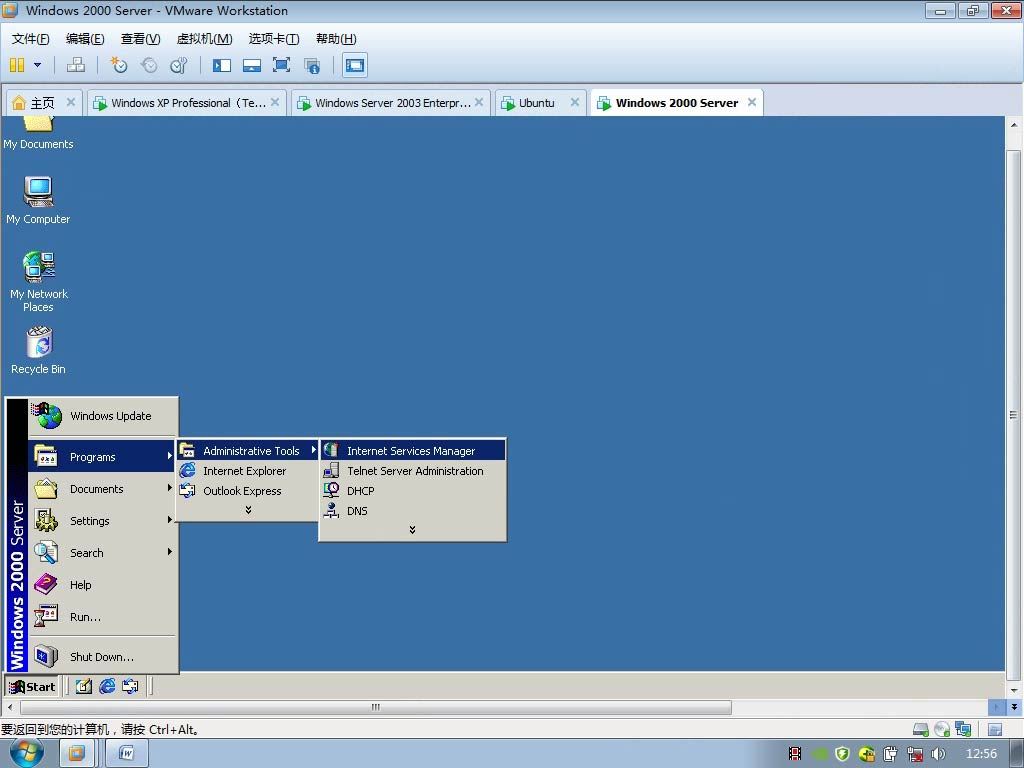Screen dimensions: 1024x768
Task: Open the 选项卡(T) menu
Action: [274, 39]
